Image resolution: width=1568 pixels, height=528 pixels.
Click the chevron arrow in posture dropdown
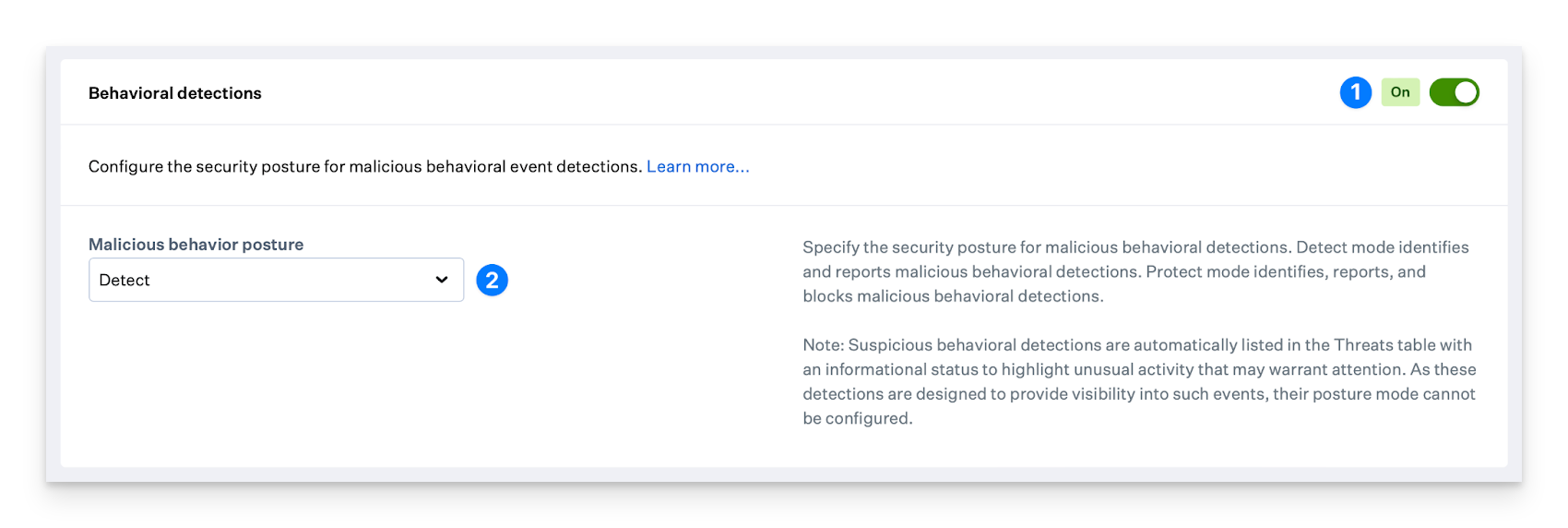pos(442,280)
